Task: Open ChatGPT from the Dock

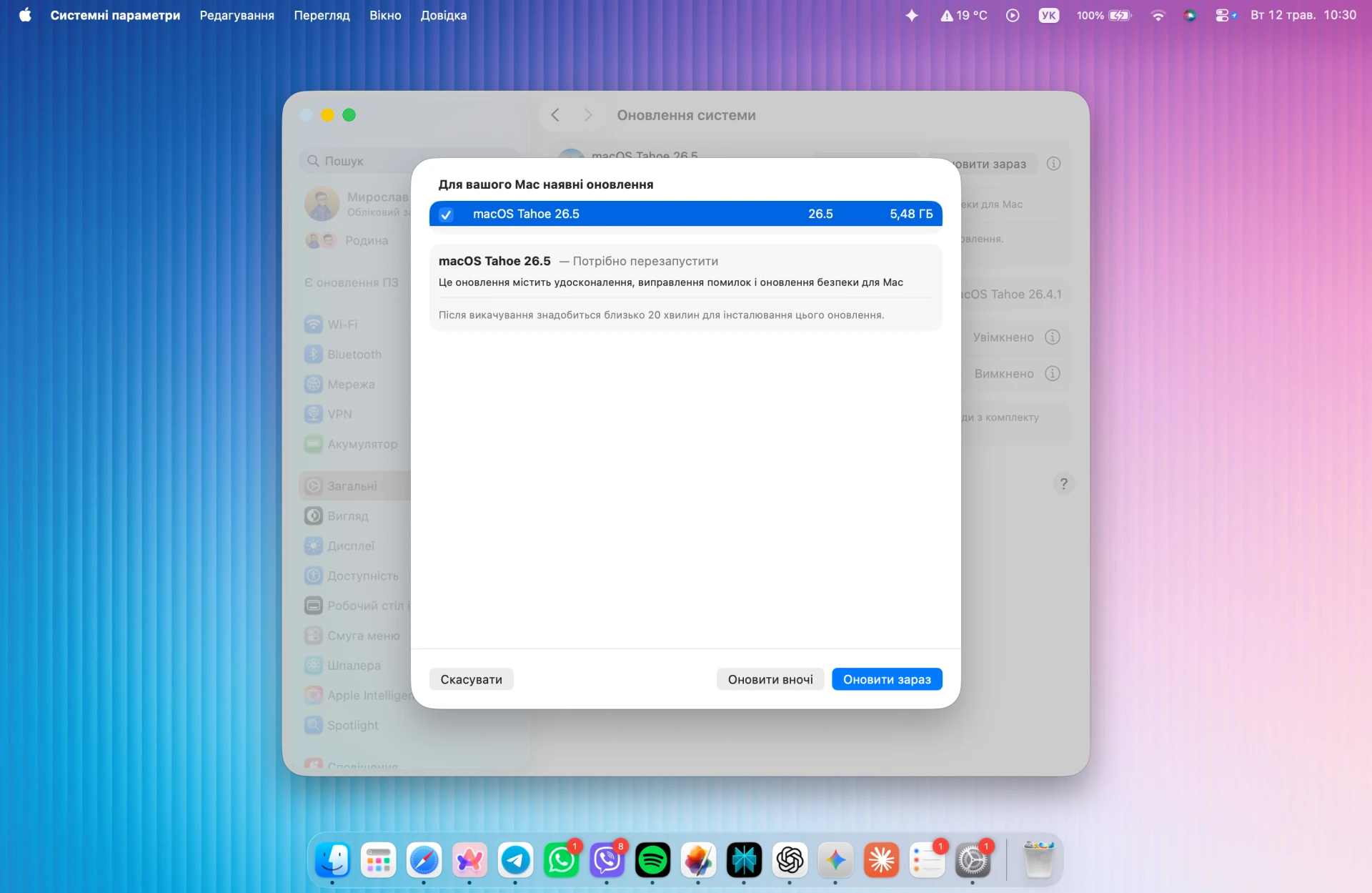Action: click(790, 859)
